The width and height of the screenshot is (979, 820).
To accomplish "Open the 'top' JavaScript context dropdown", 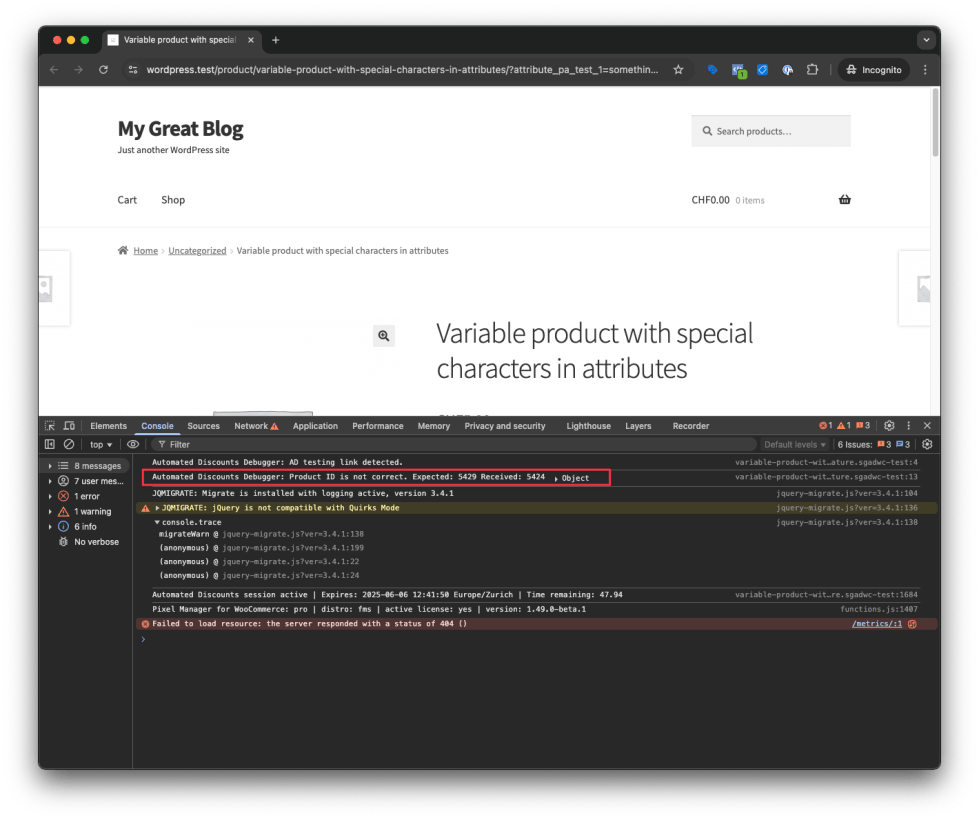I will [x=101, y=444].
